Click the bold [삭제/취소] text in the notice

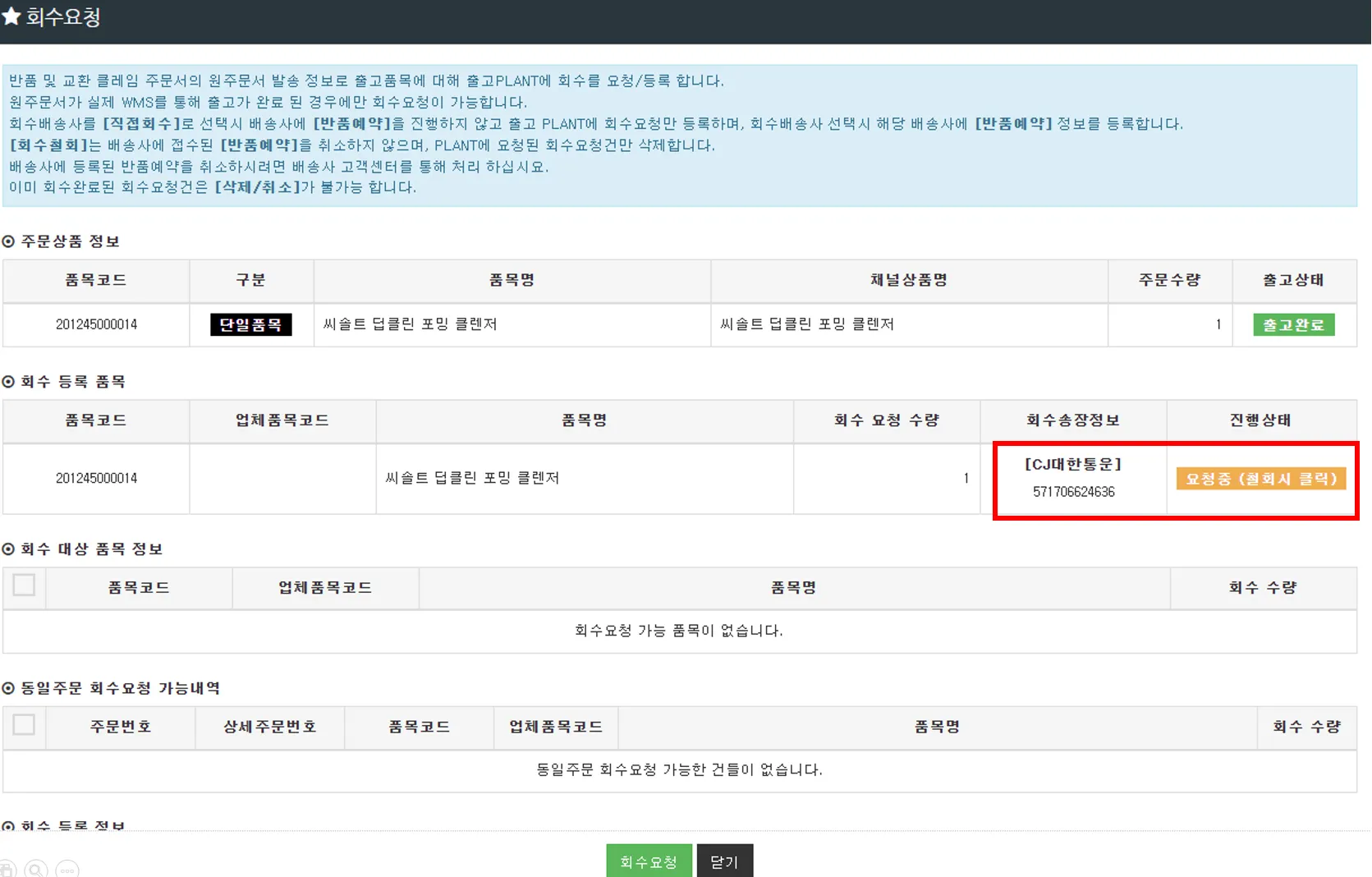click(257, 186)
